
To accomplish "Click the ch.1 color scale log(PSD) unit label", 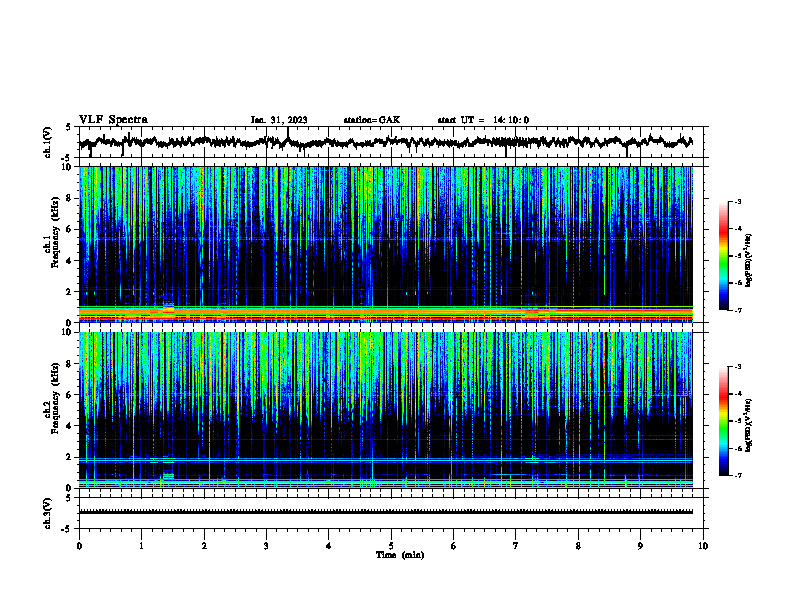I will click(x=749, y=260).
